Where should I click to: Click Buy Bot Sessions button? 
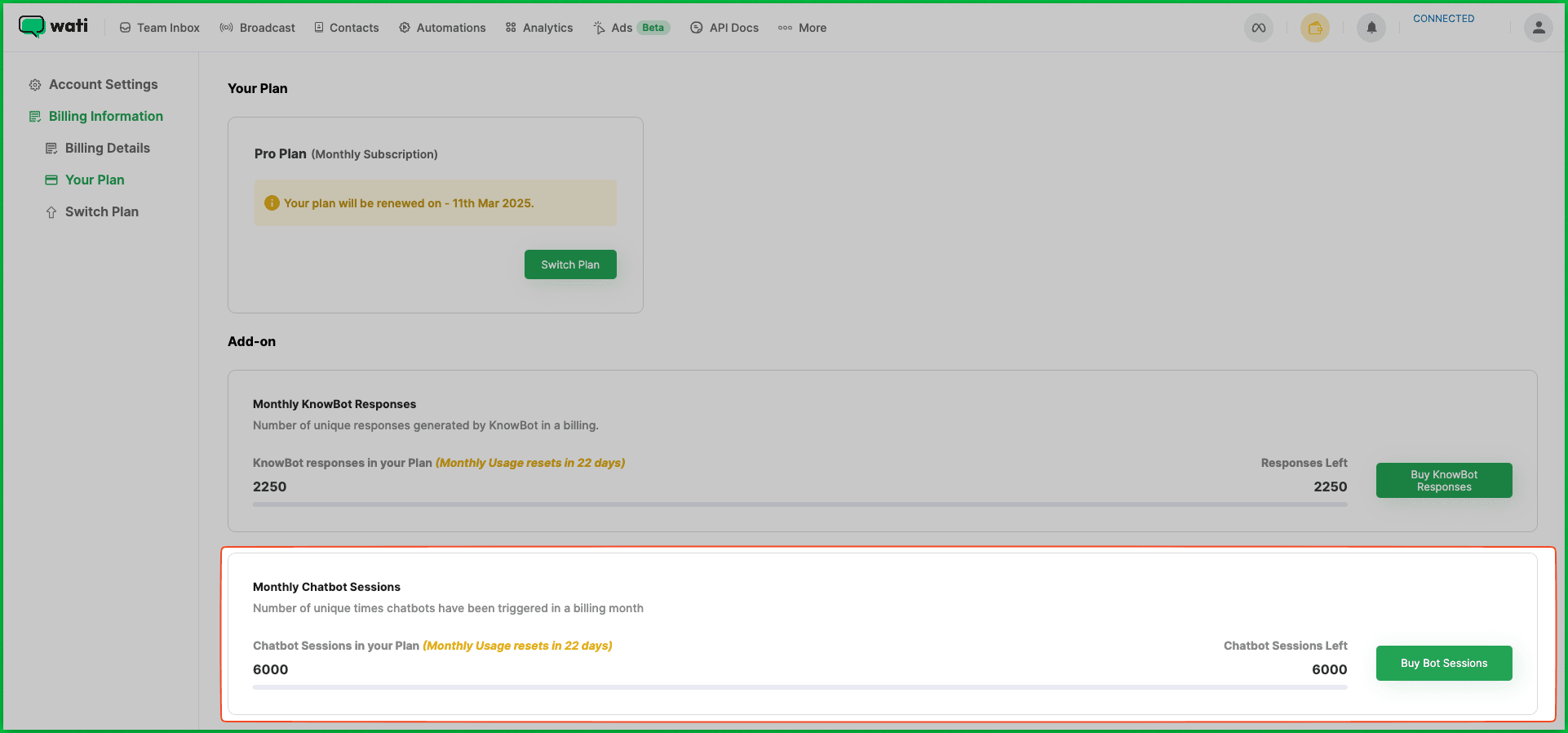pyautogui.click(x=1443, y=664)
